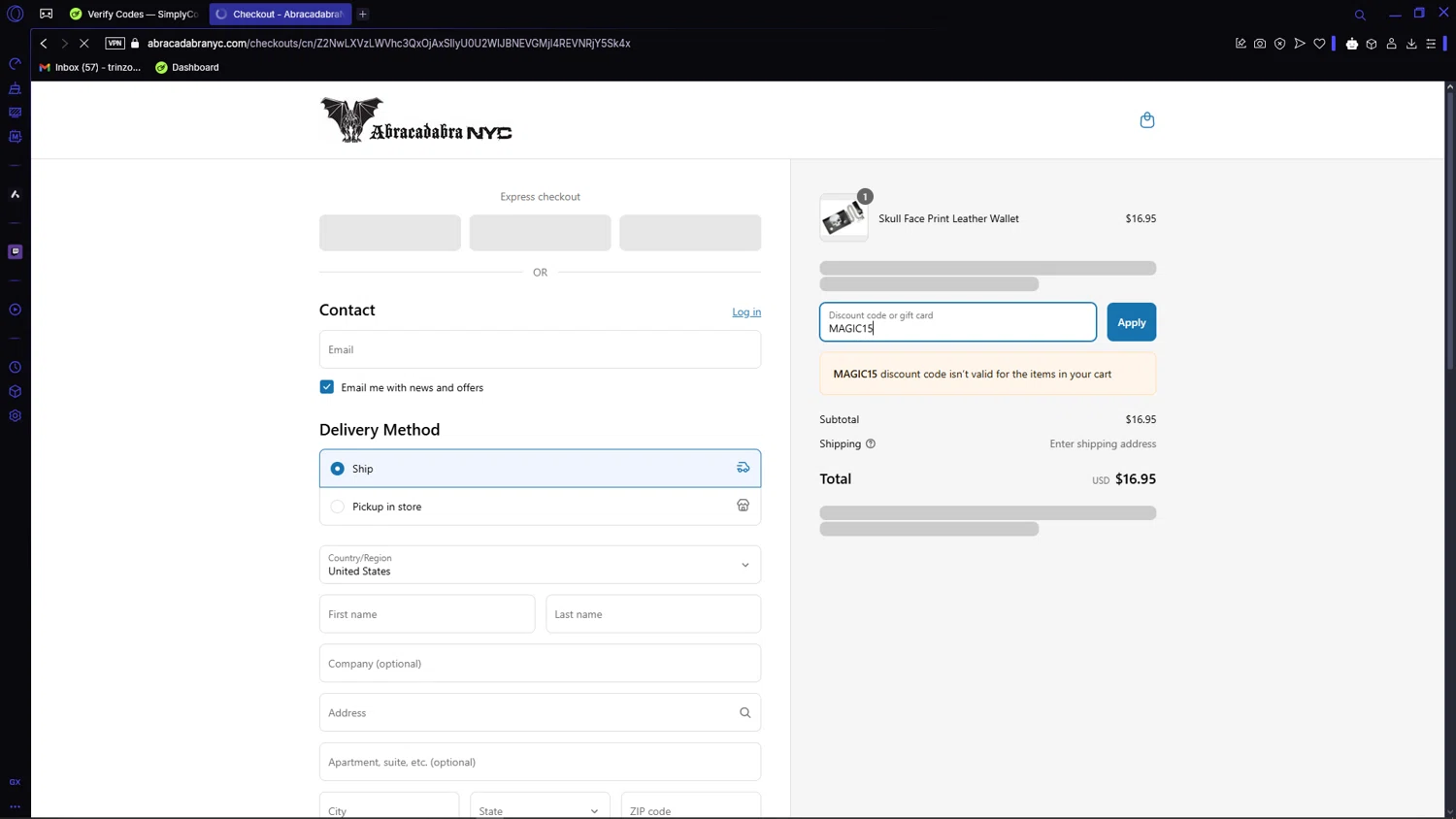Screen dimensions: 1456x819
Task: Click the Skull Face wallet thumbnail
Action: tap(844, 218)
